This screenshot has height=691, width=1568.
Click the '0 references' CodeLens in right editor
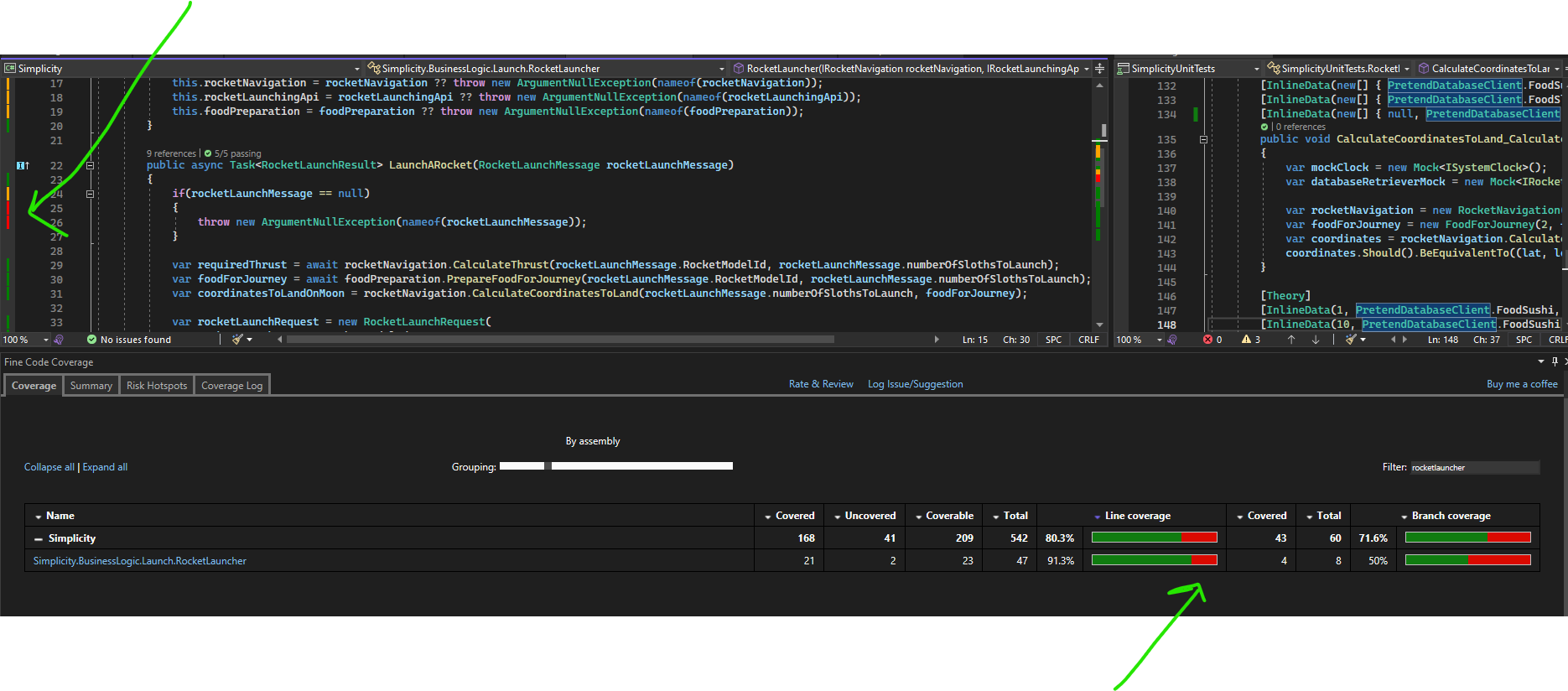click(1301, 127)
